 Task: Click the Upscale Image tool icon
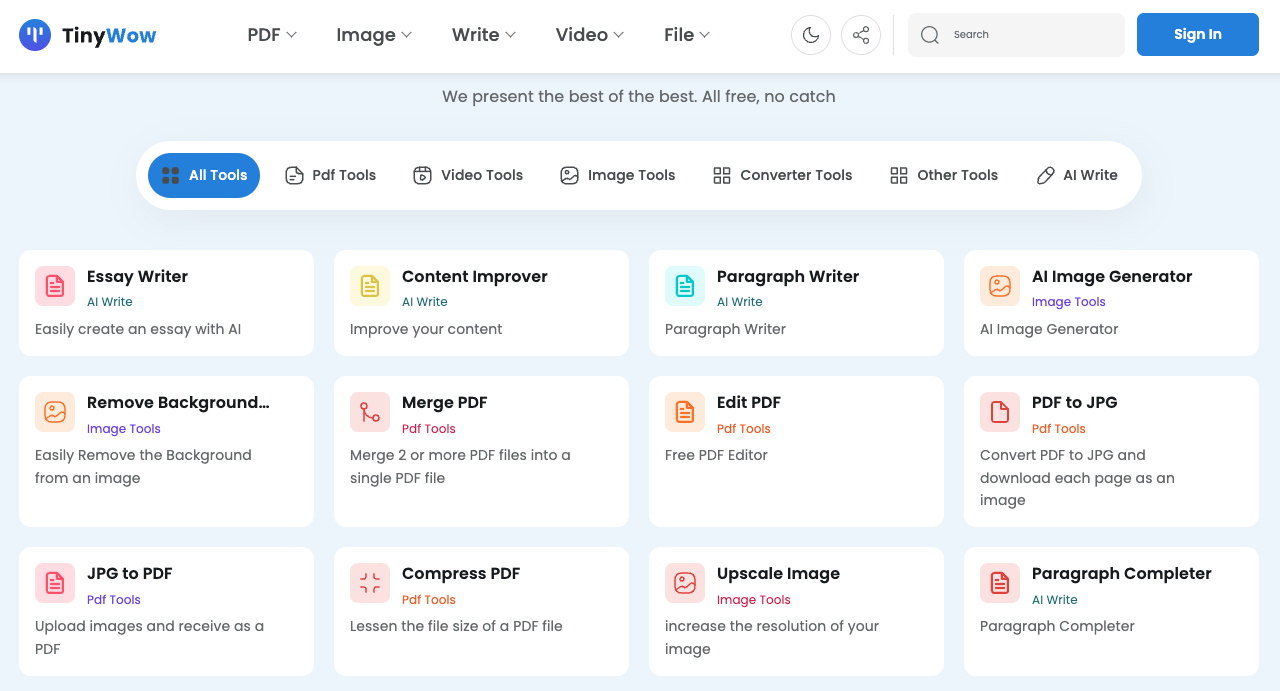tap(685, 583)
